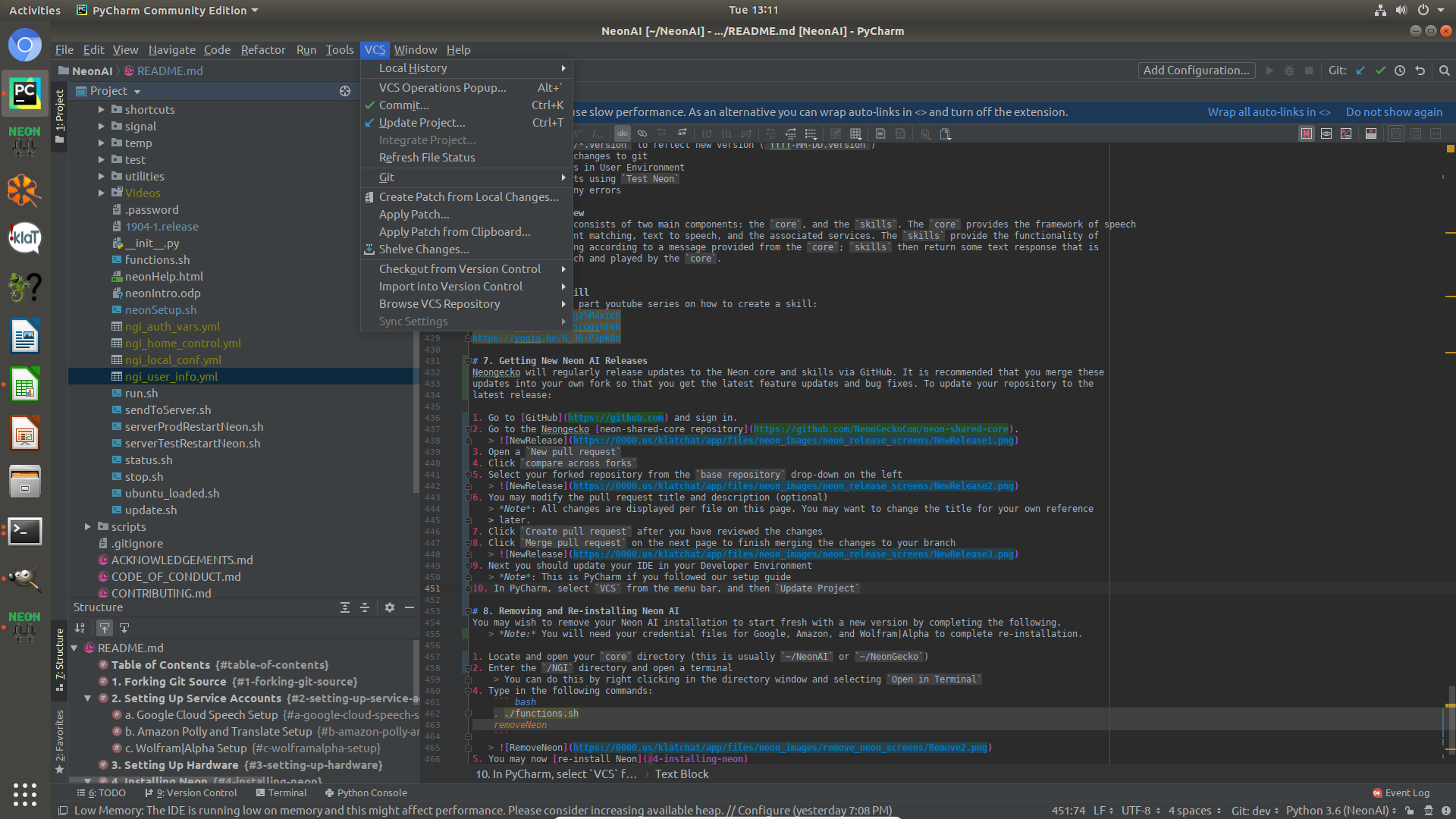This screenshot has height=819, width=1456.
Task: Open the Project view dropdown
Action: pyautogui.click(x=108, y=91)
